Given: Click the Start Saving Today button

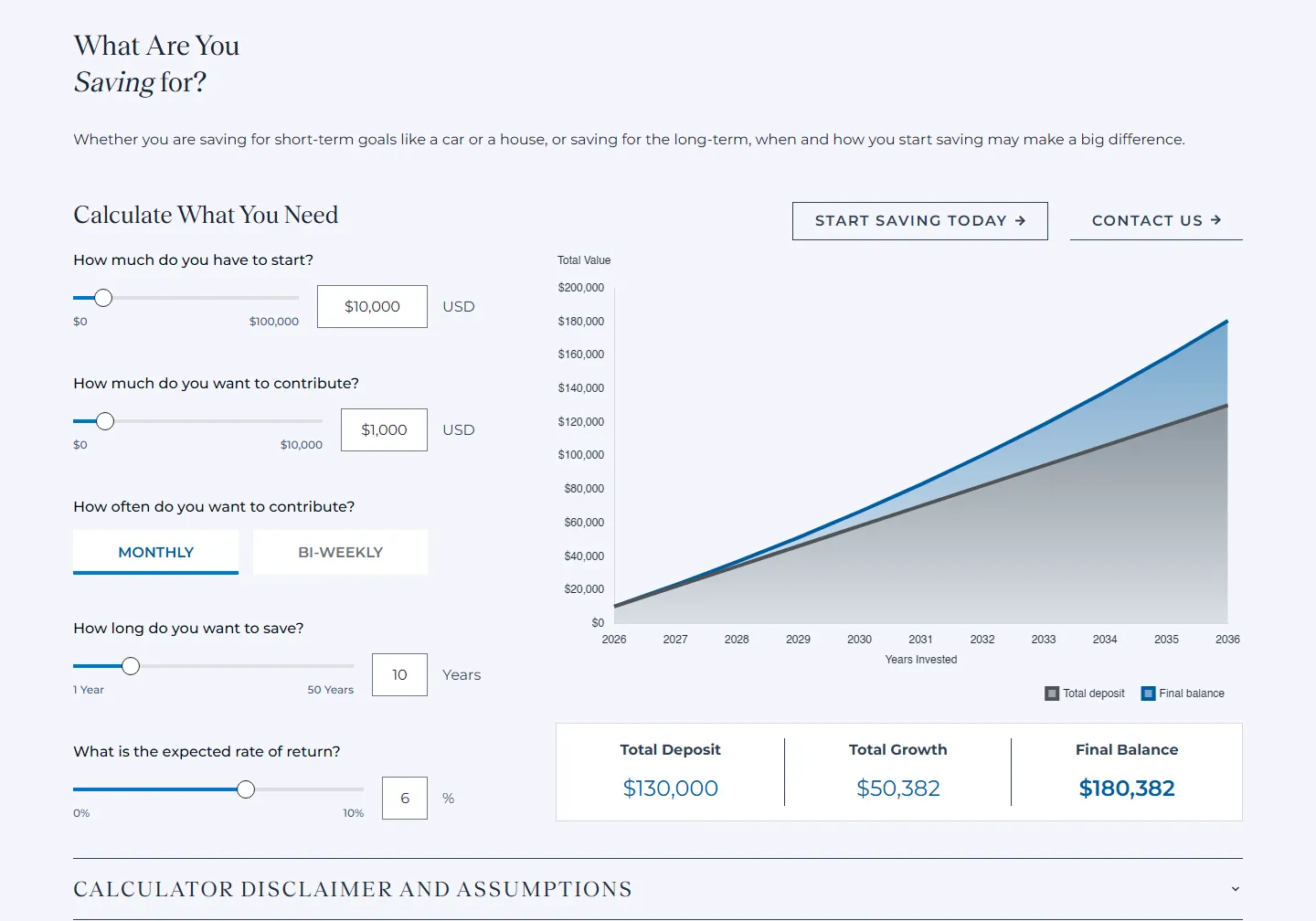Looking at the screenshot, I should 919,221.
